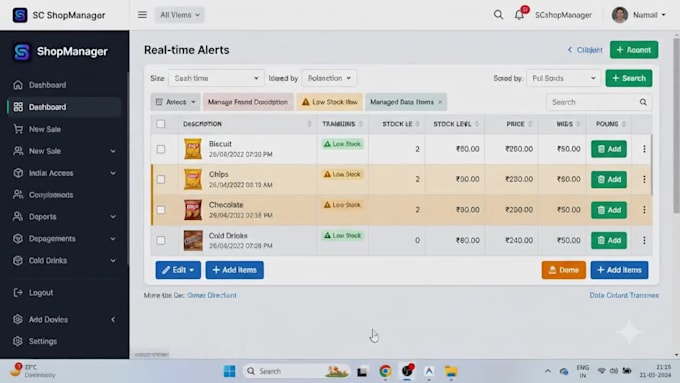
Task: Open the hamburger menu icon
Action: (x=142, y=15)
